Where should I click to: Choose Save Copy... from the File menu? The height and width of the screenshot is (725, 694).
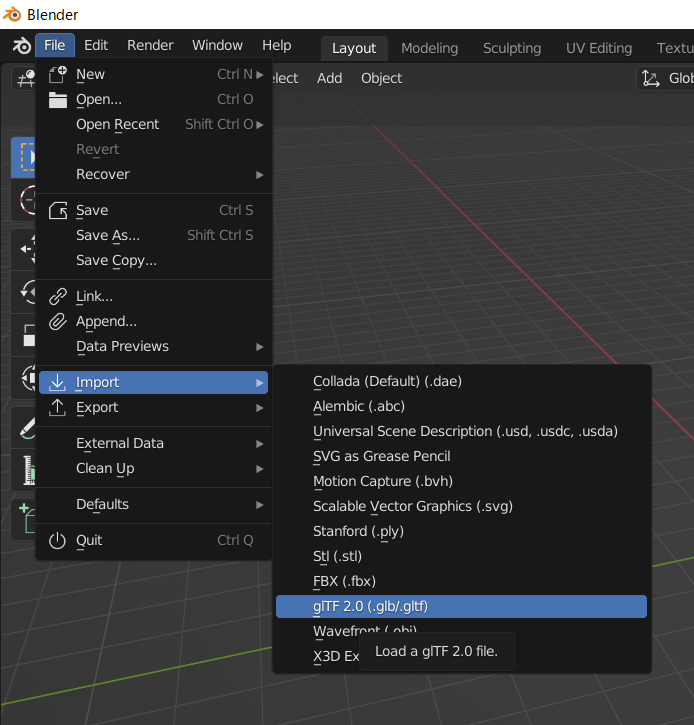click(154, 260)
